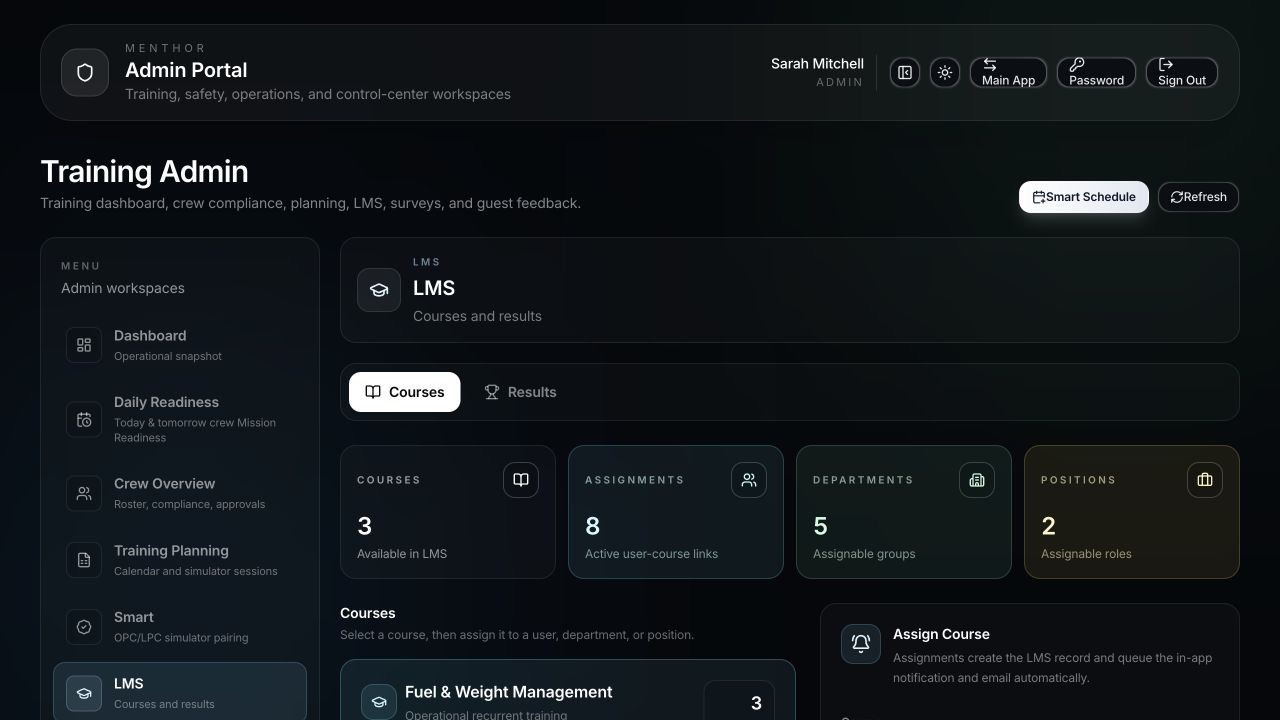The width and height of the screenshot is (1280, 720).
Task: Click the Crew Overview people icon
Action: [84, 493]
